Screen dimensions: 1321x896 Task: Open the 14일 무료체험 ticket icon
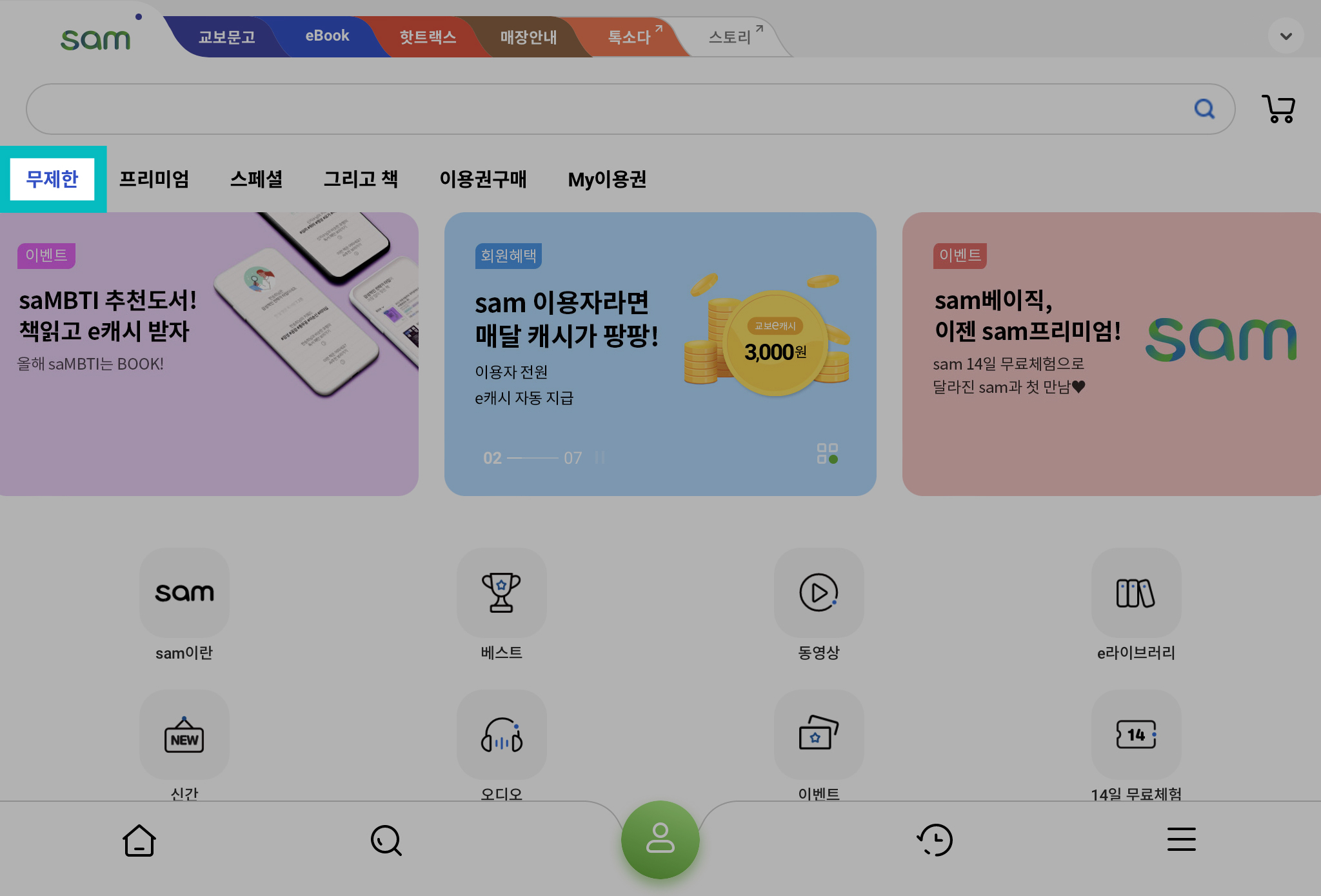tap(1136, 735)
